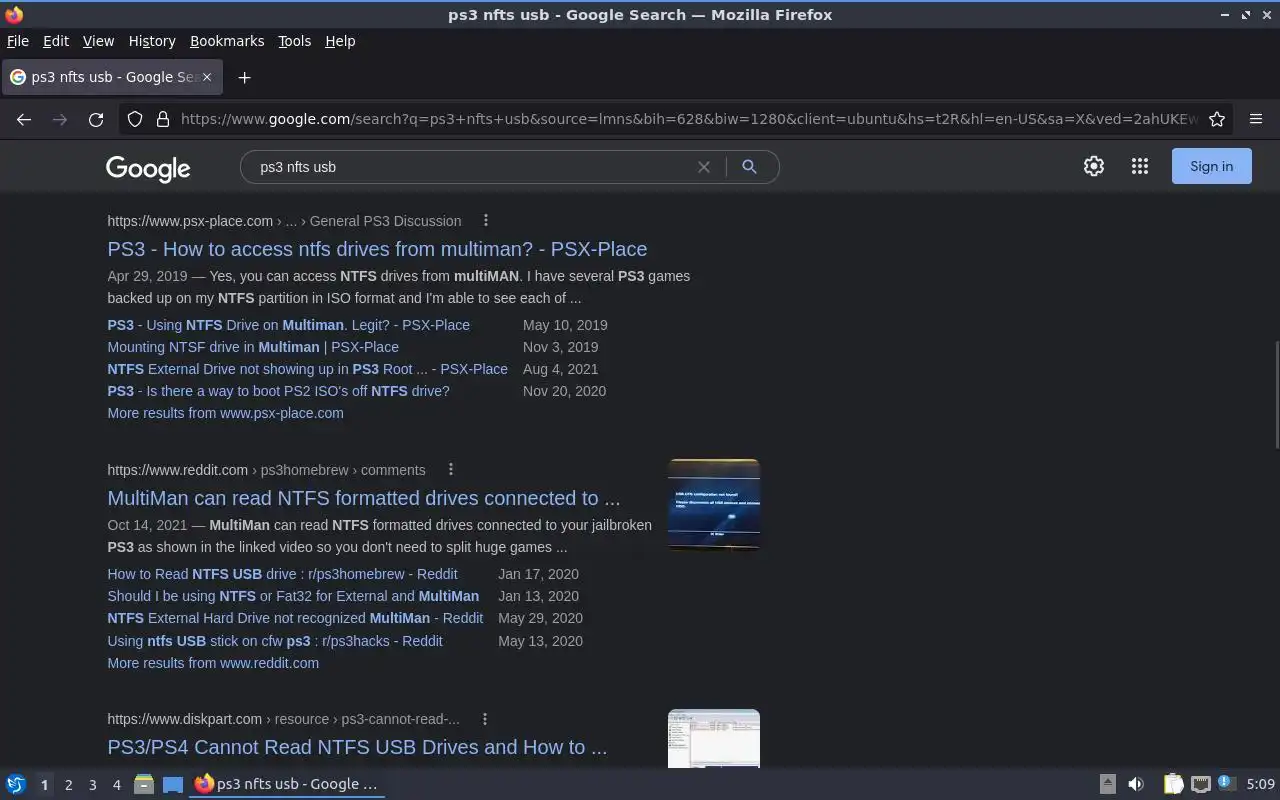Open PS3 How to access ntfs drives result
Image resolution: width=1280 pixels, height=800 pixels.
pyautogui.click(x=377, y=249)
